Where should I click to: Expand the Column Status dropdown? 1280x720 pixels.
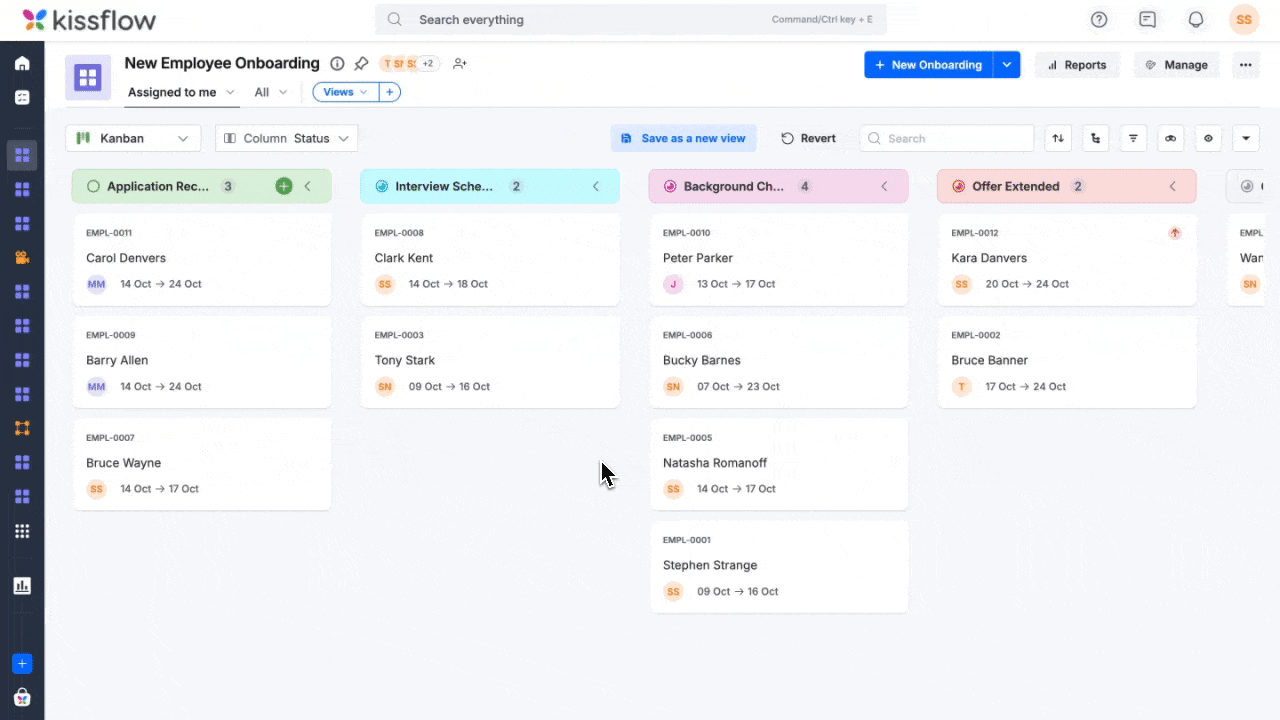(287, 139)
